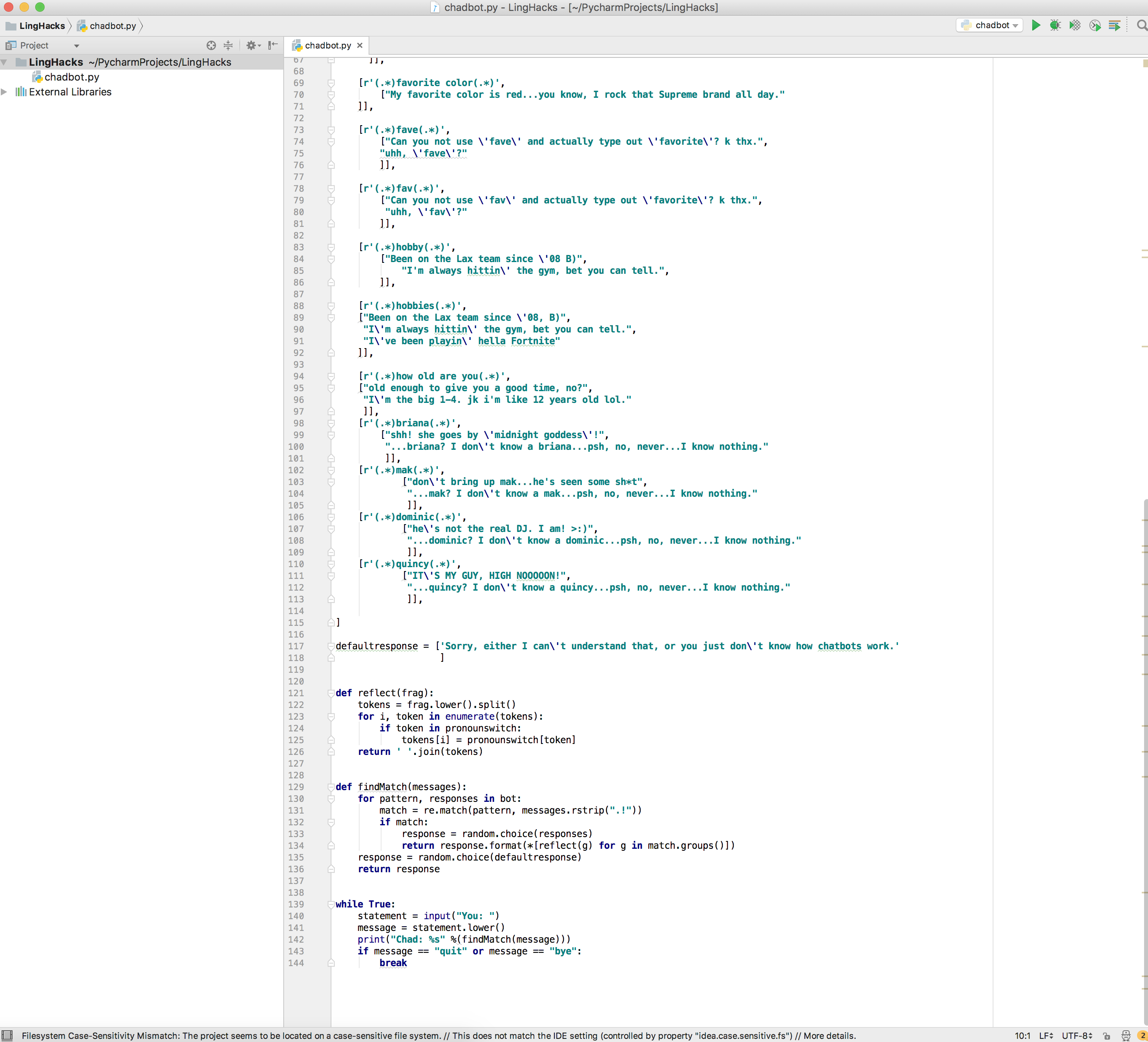
Task: Click the profile run icon
Action: 1094,25
